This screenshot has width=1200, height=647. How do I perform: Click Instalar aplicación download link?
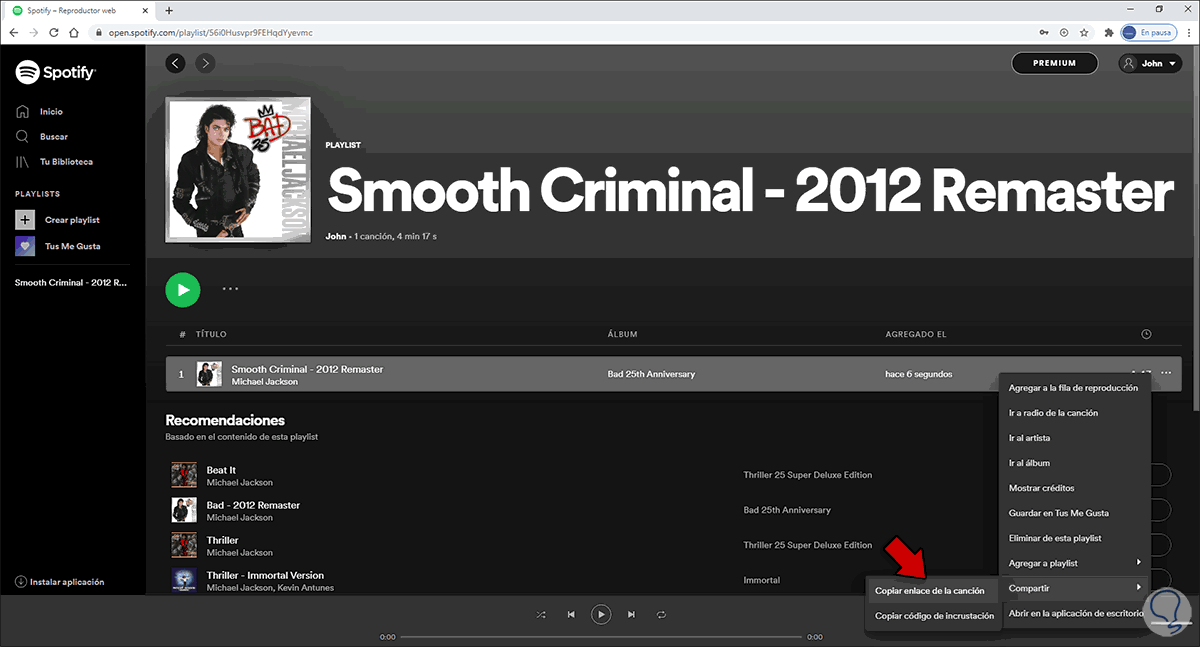59,582
